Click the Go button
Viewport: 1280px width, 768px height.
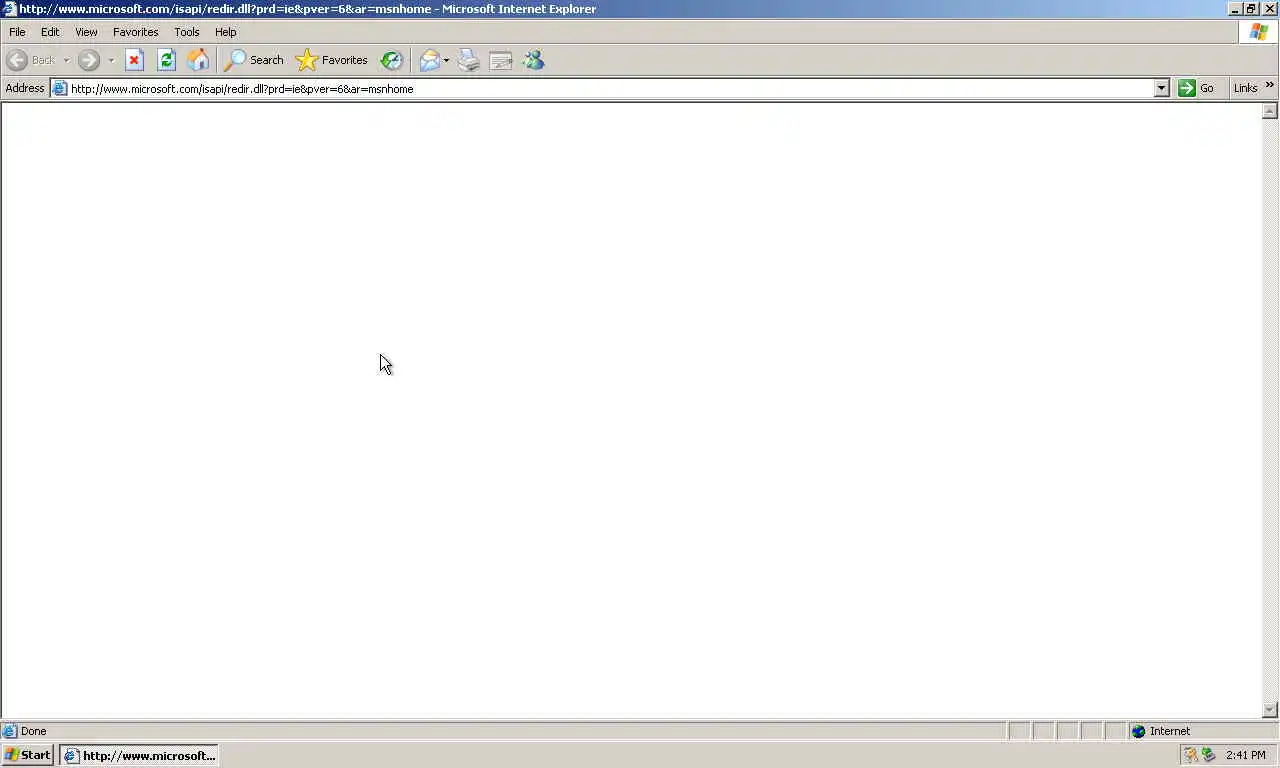pyautogui.click(x=1196, y=88)
